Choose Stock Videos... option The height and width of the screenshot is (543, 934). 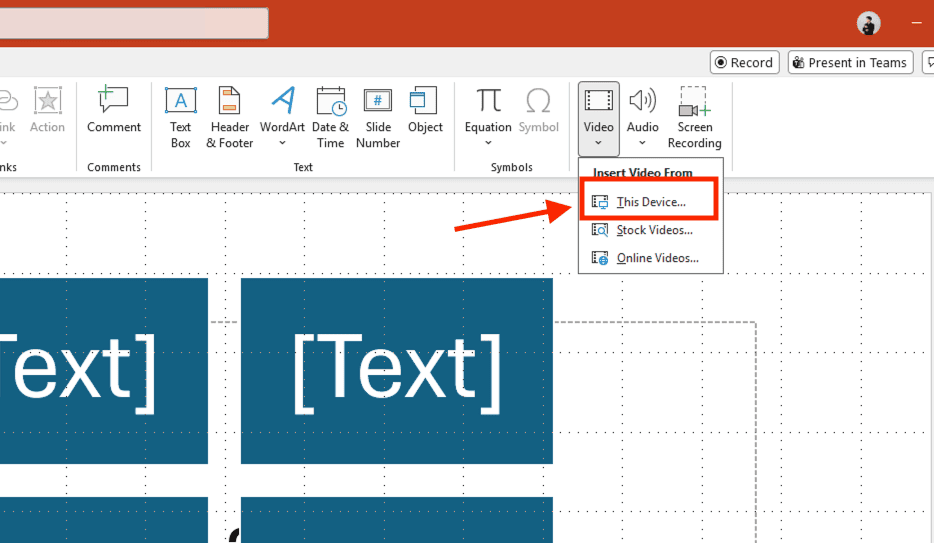click(x=650, y=230)
